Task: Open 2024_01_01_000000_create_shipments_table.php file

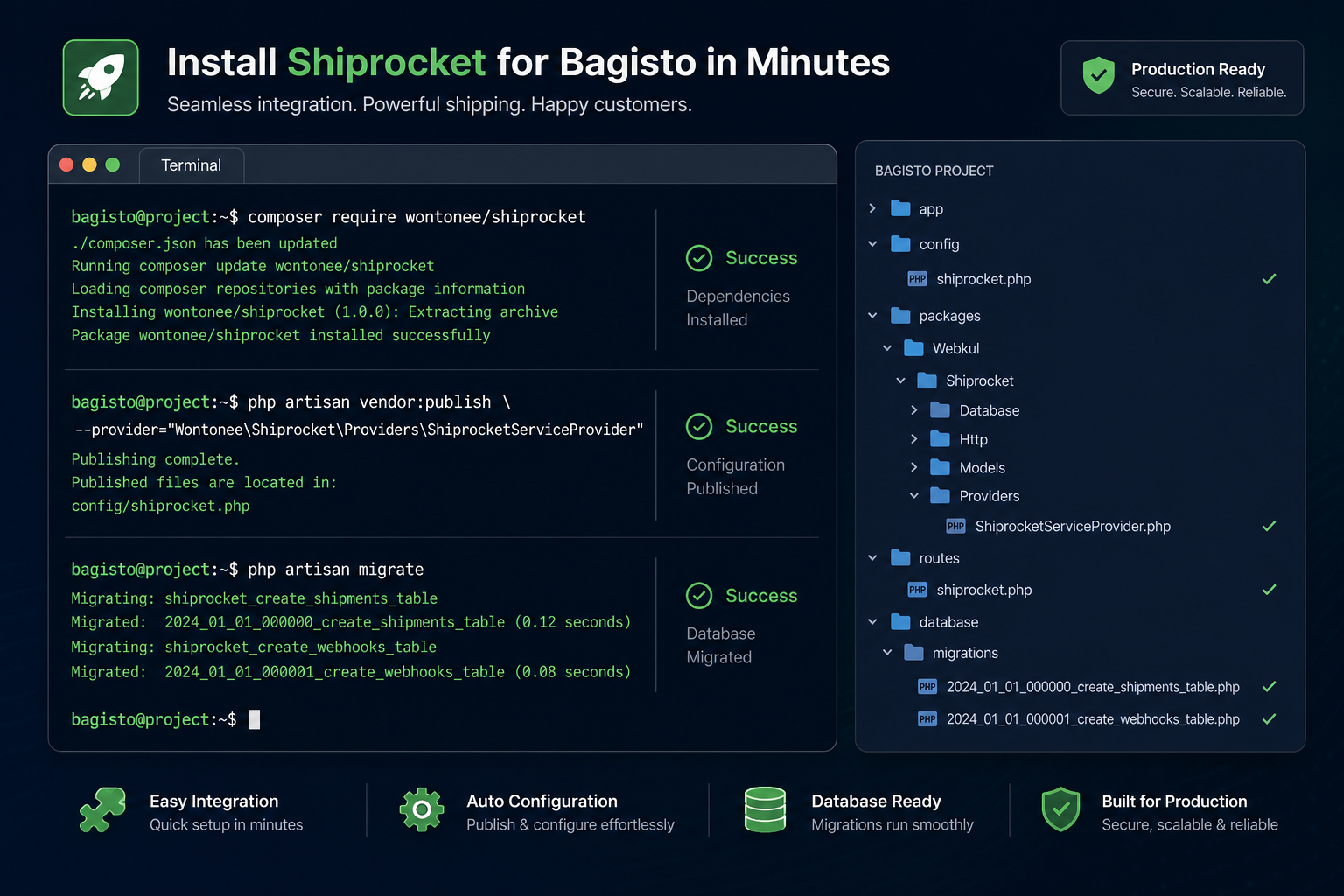Action: click(1093, 687)
